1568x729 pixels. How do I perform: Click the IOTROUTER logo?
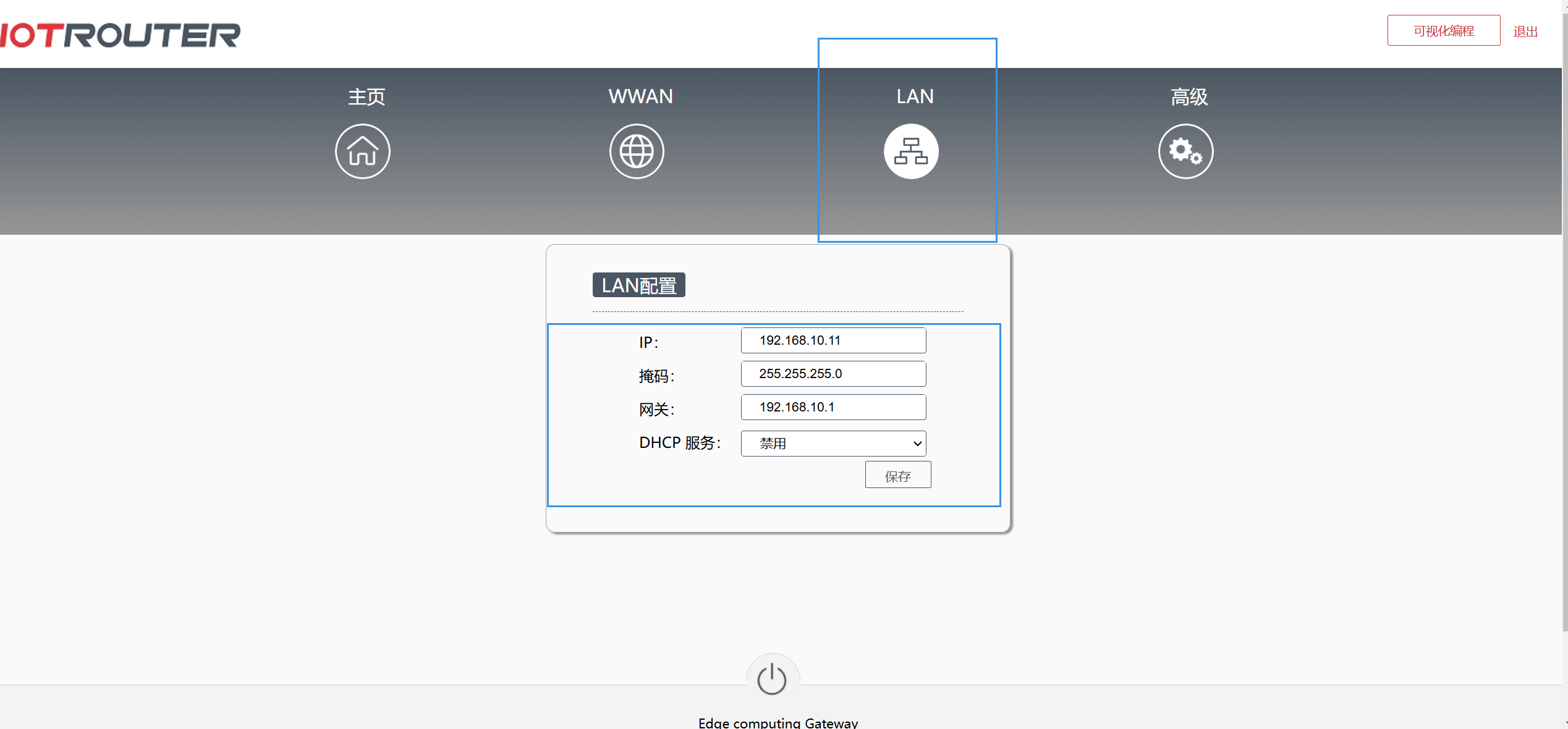coord(121,35)
